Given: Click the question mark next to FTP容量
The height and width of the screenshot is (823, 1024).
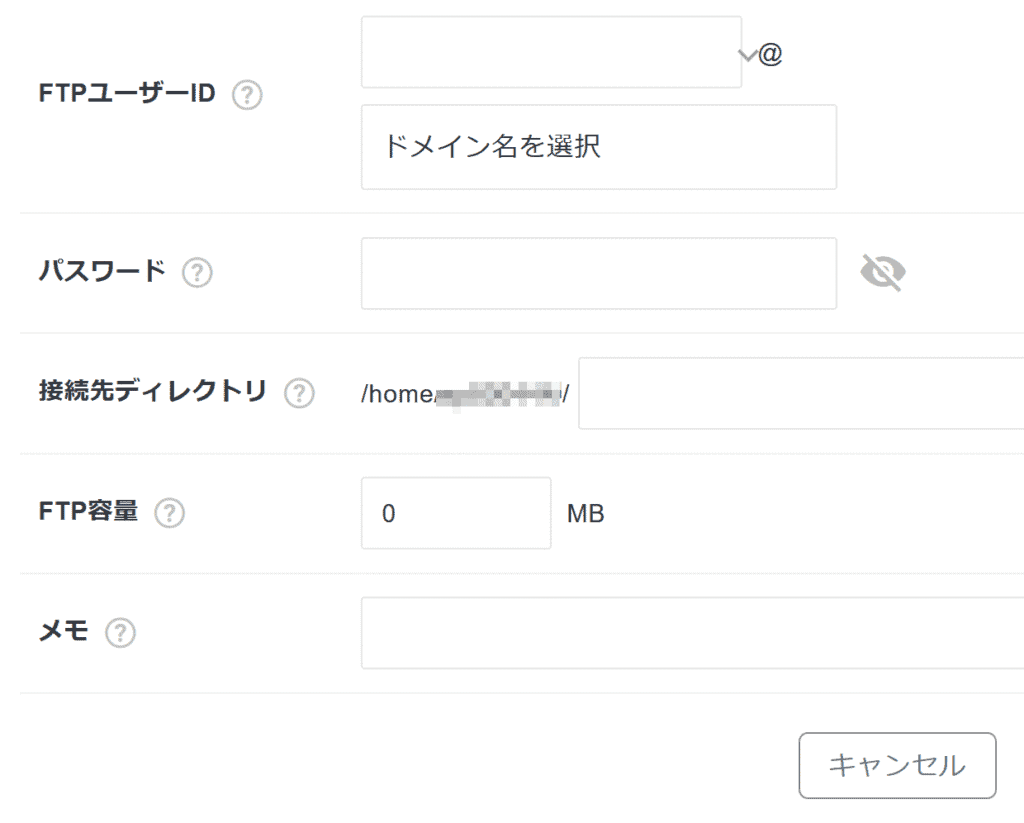Looking at the screenshot, I should [170, 513].
